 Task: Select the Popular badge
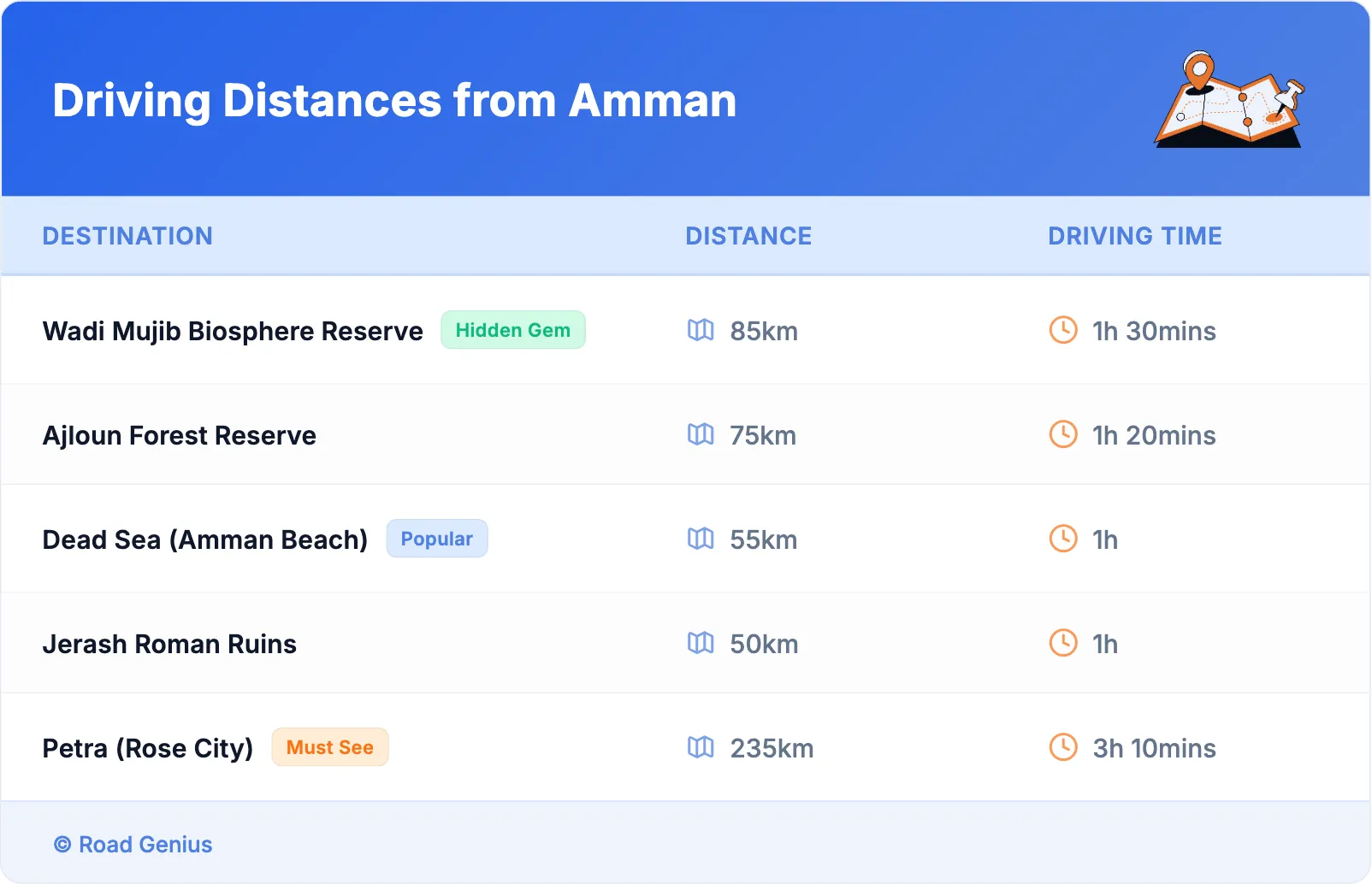(437, 539)
